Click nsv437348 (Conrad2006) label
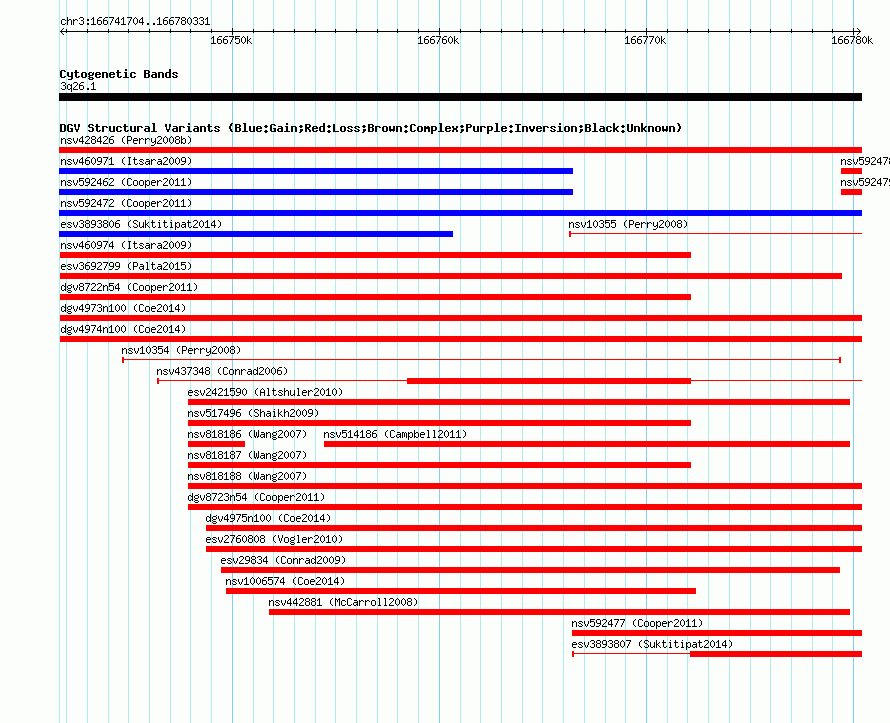The height and width of the screenshot is (723, 890). (x=222, y=371)
